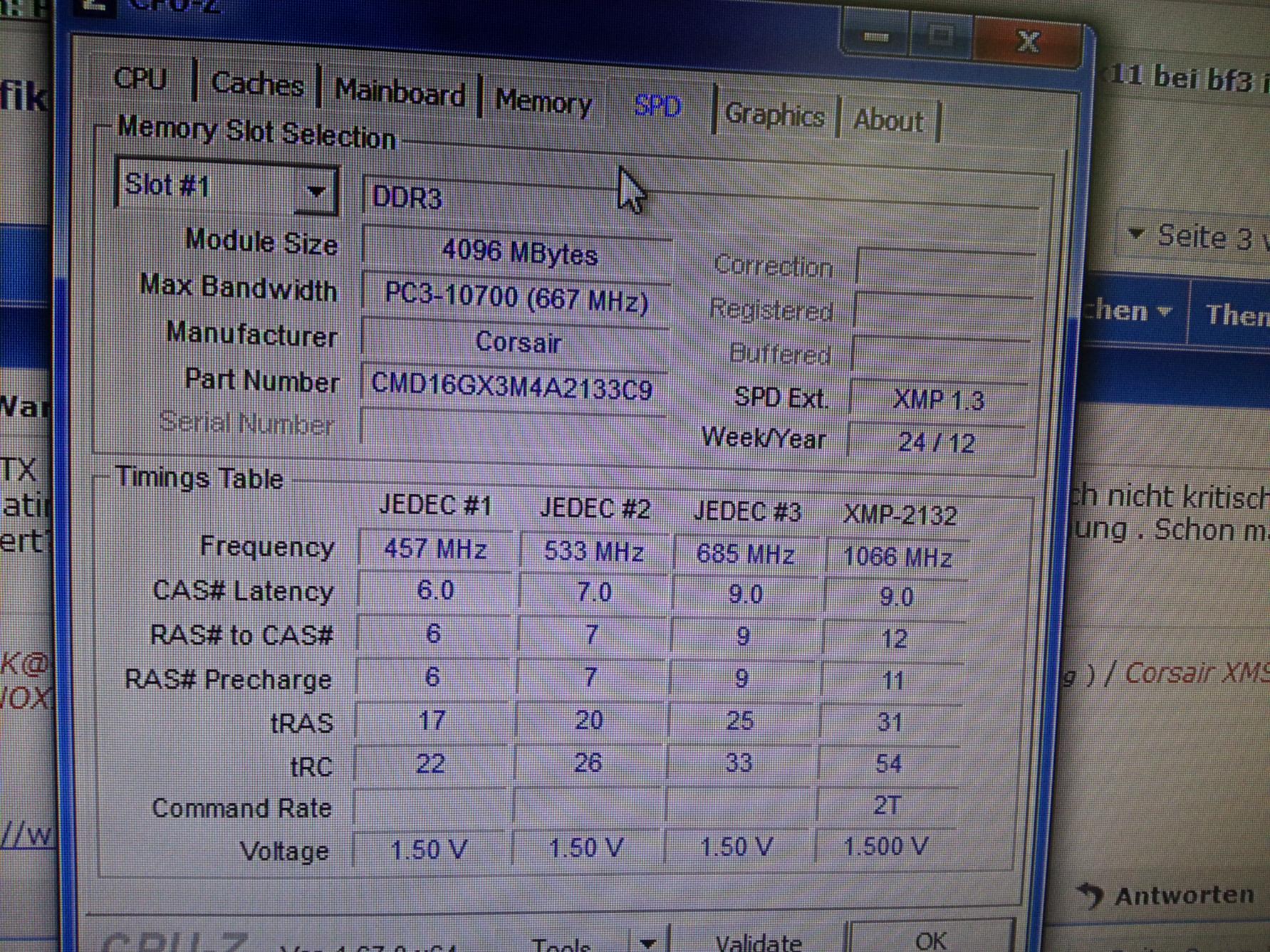Open the Tools dropdown arrow

(648, 943)
